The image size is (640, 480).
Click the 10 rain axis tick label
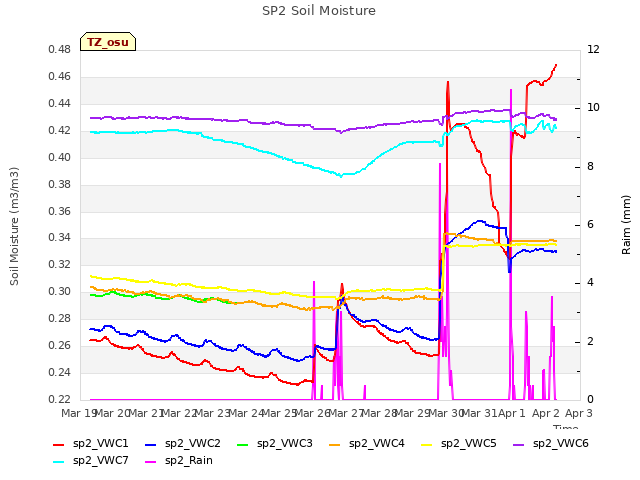593,108
